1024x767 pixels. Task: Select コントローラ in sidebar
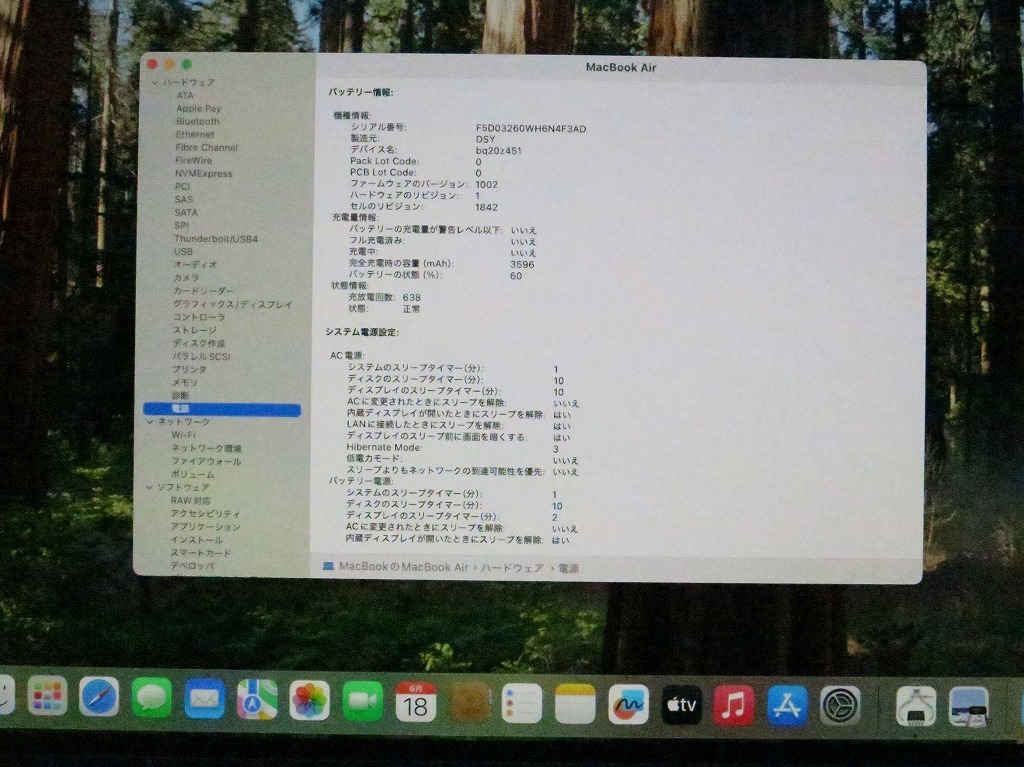[199, 317]
